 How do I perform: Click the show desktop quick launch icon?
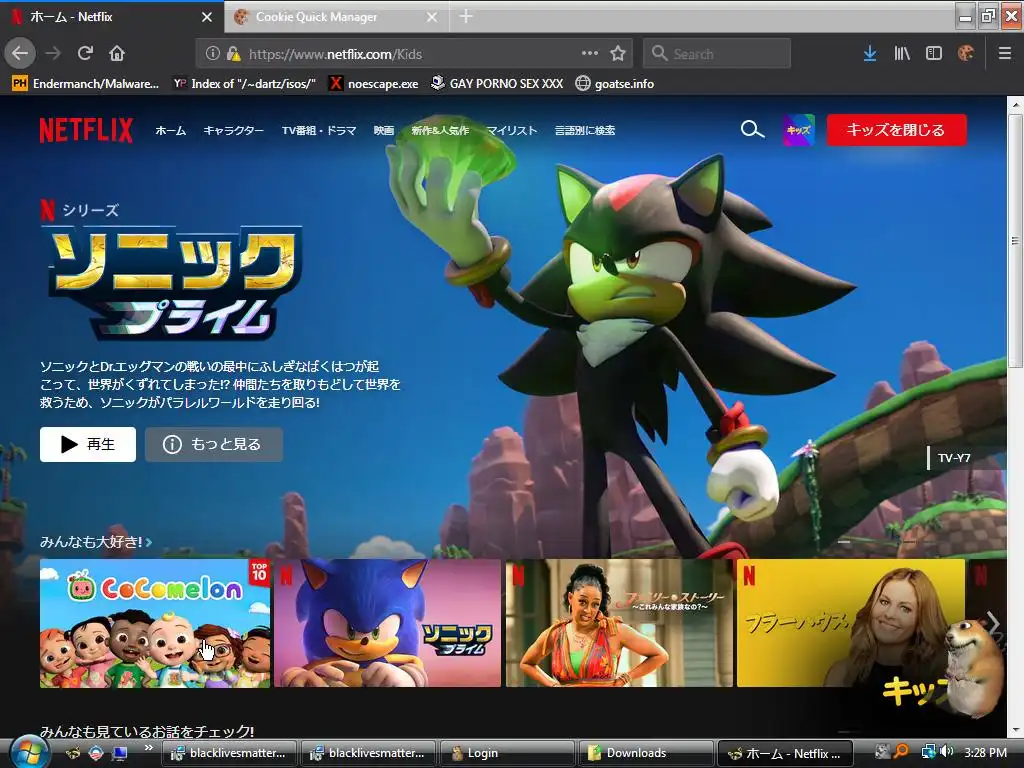coord(120,753)
